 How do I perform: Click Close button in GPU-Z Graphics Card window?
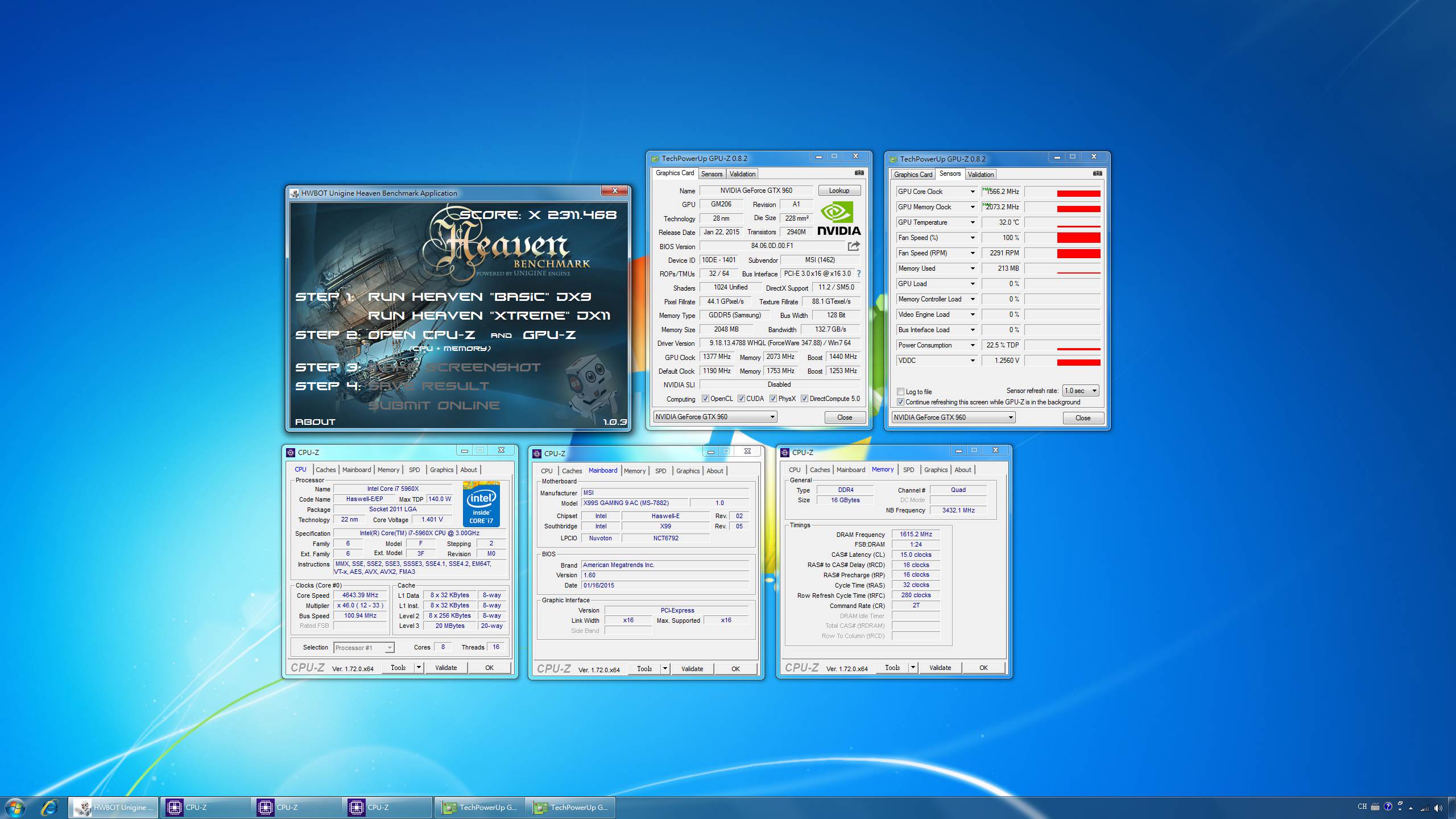point(845,417)
